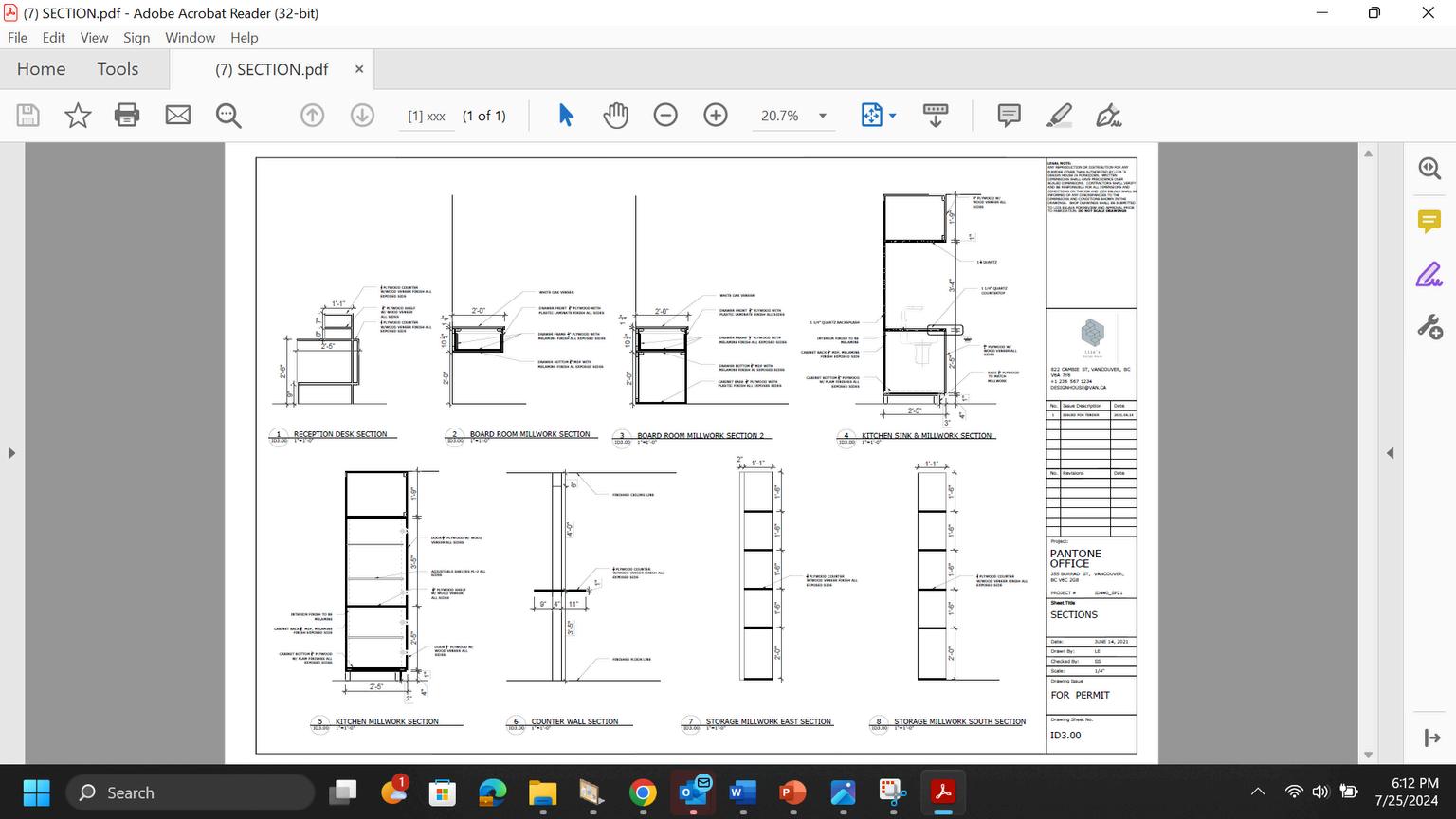Click the Save file icon
1456x819 pixels.
pyautogui.click(x=28, y=116)
